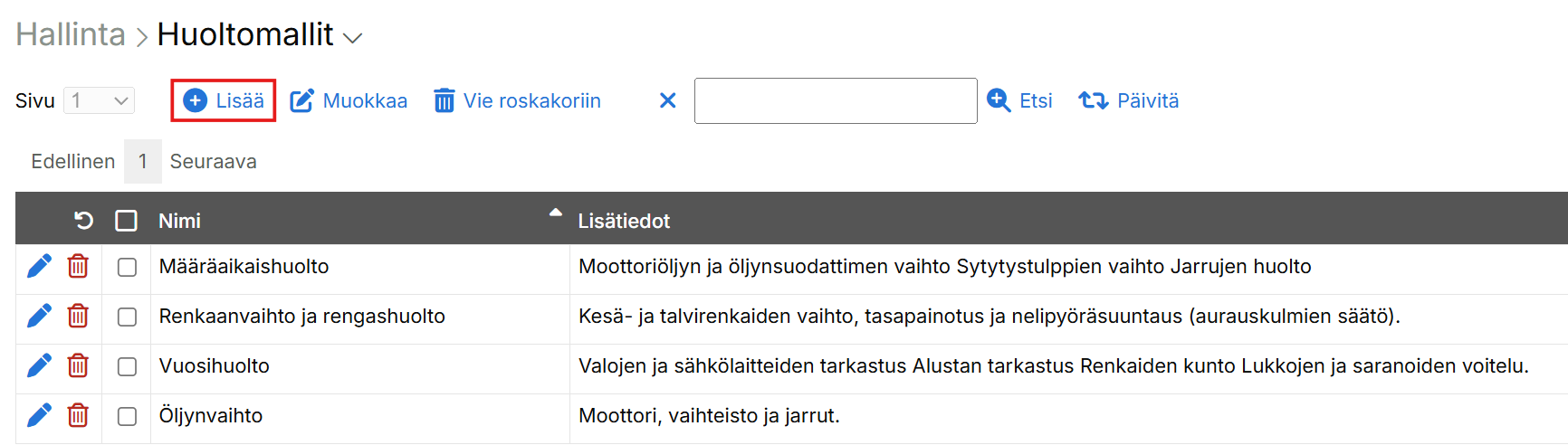Viewport: 1568px width, 445px height.
Task: Toggle the select-all checkbox in table header
Action: tap(127, 221)
